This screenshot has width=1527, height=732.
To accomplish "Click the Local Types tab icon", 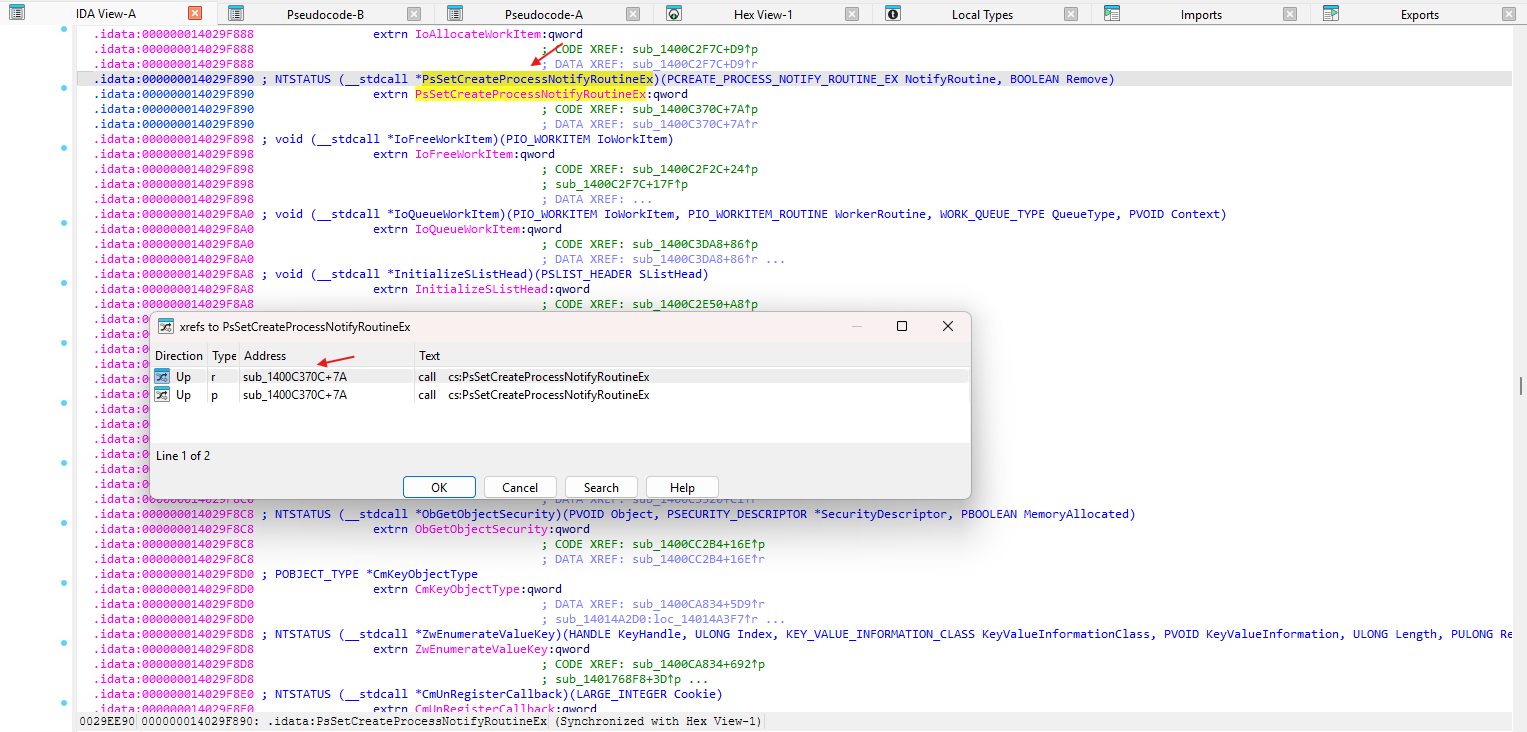I will (x=893, y=13).
